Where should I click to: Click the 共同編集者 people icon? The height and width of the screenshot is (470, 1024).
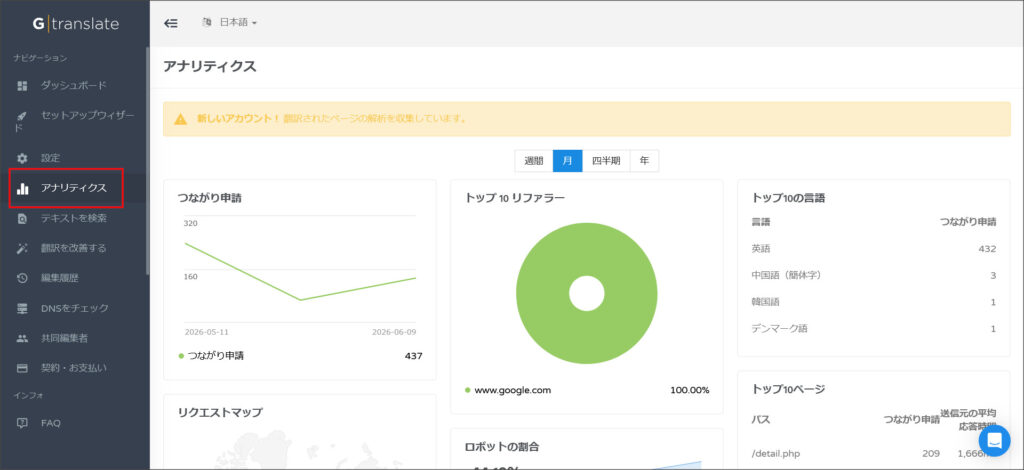point(22,338)
